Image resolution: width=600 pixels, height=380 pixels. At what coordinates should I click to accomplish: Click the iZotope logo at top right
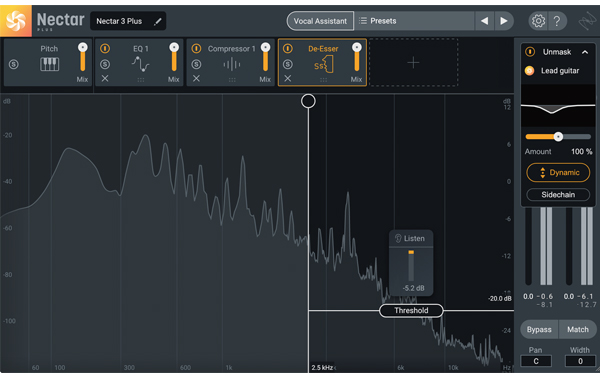pos(588,21)
